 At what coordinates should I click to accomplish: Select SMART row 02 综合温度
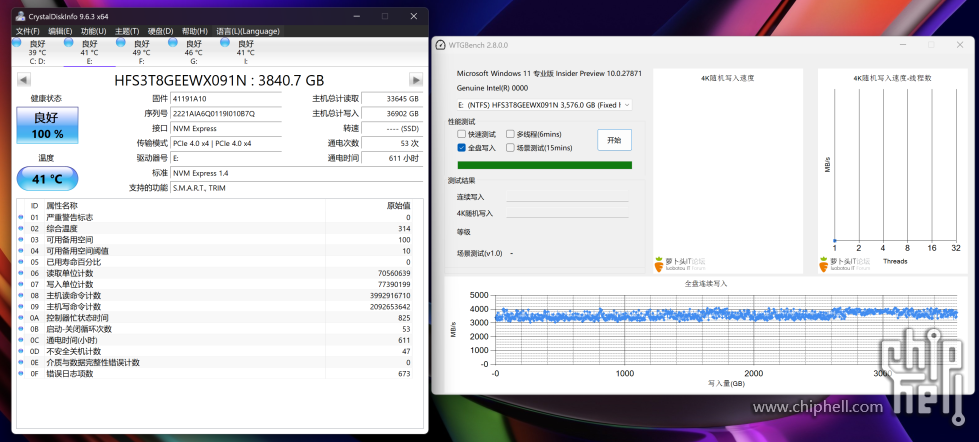[x=215, y=228]
